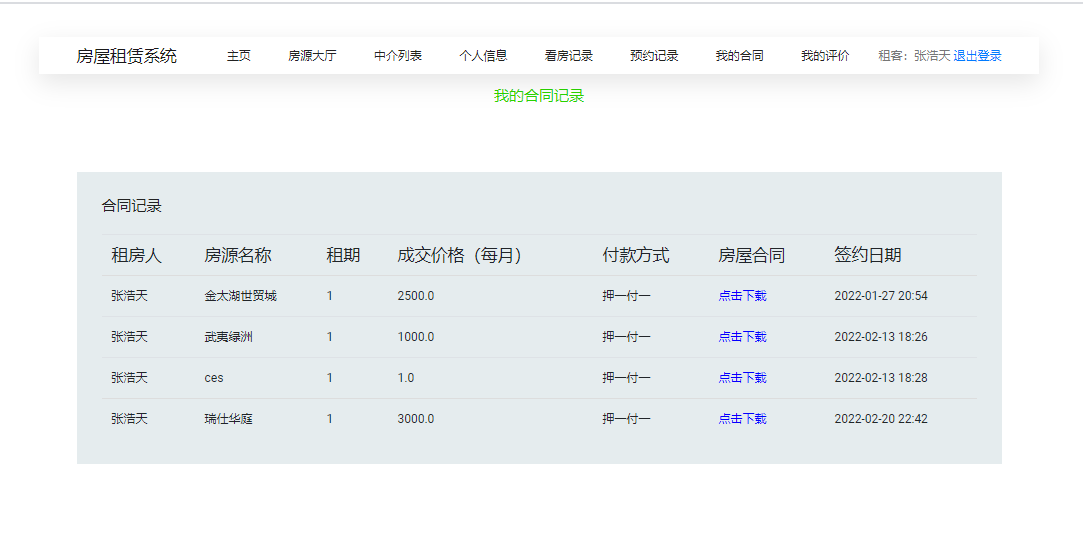
Task: Open the 我的合同 nav item
Action: point(740,56)
